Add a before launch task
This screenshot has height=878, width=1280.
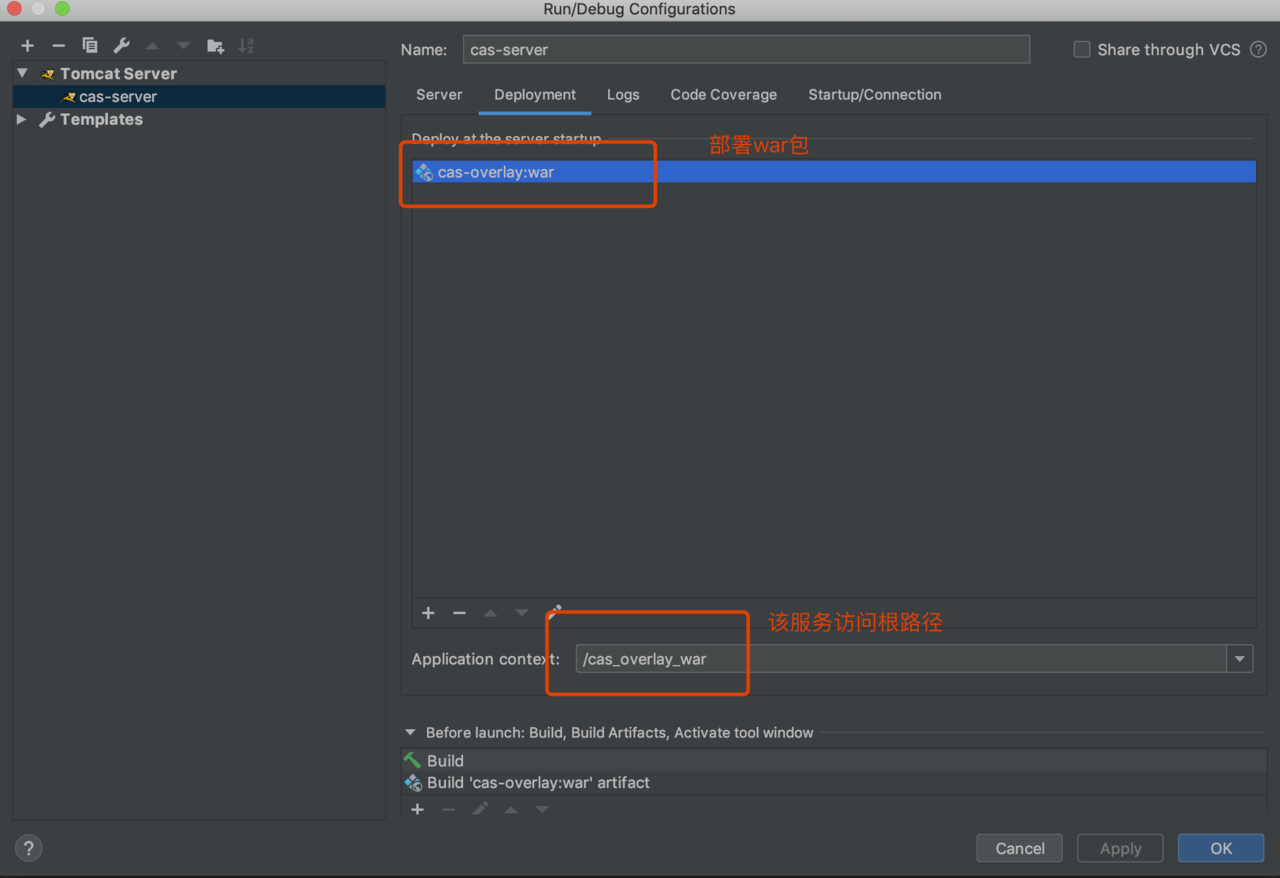(417, 809)
